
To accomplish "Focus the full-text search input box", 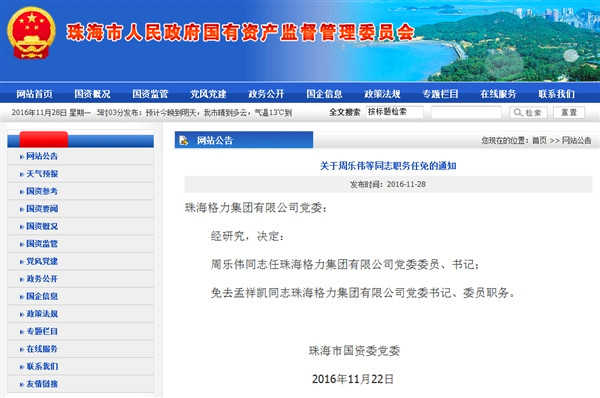I will pyautogui.click(x=466, y=112).
